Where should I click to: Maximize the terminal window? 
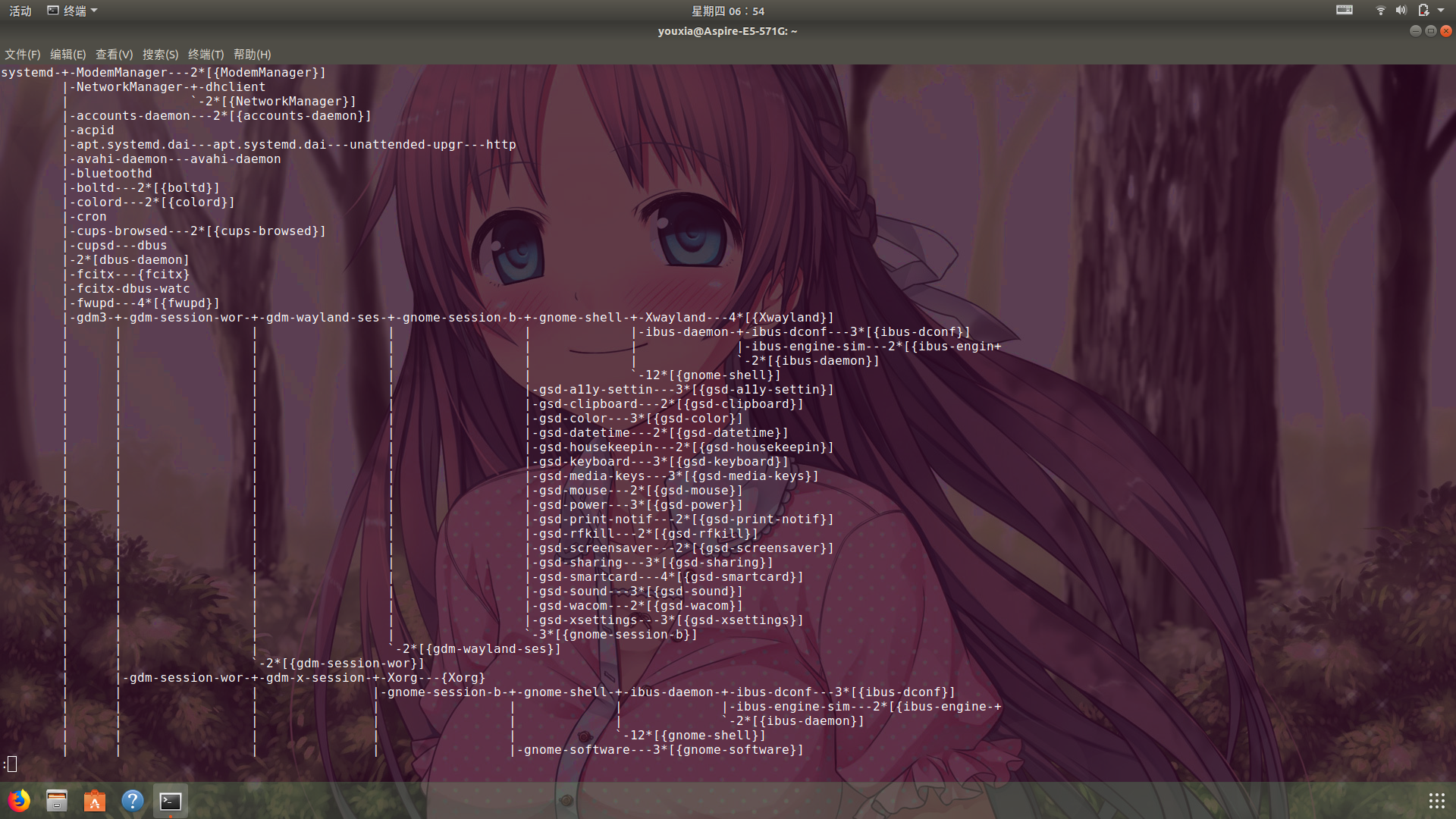click(x=1430, y=31)
